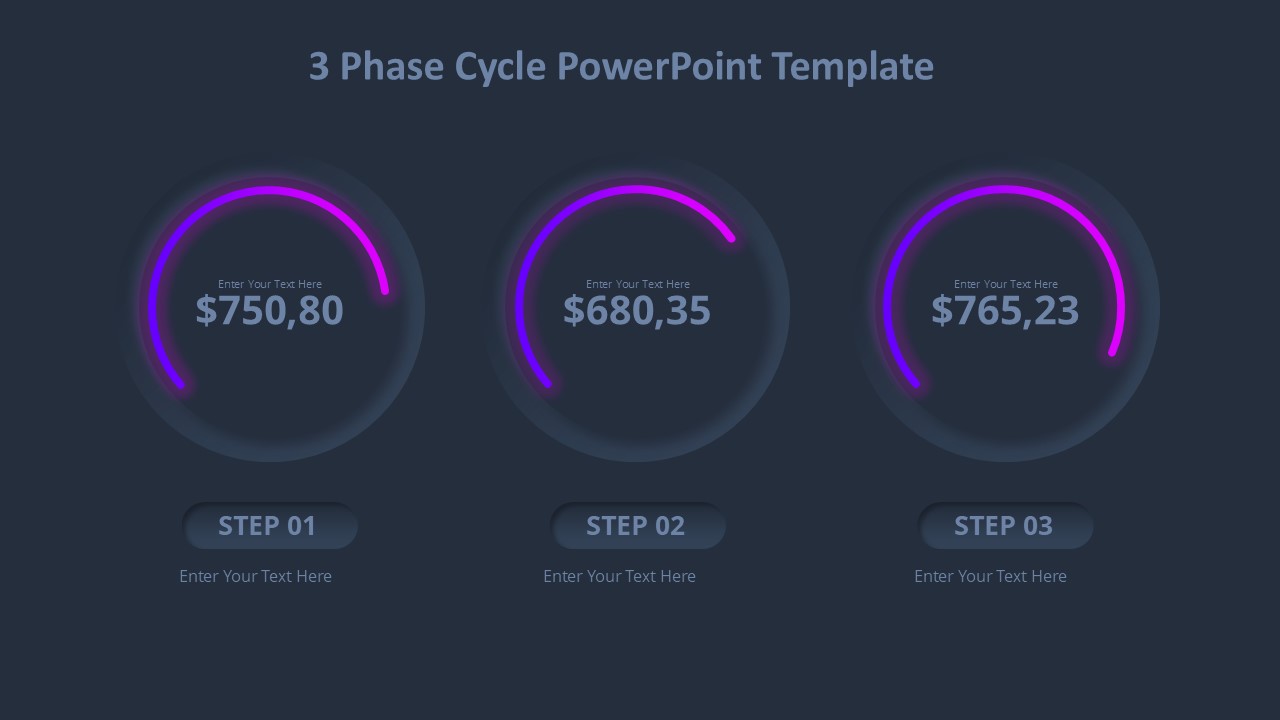
Task: Select the small placeholder text above $680,35
Action: click(638, 284)
